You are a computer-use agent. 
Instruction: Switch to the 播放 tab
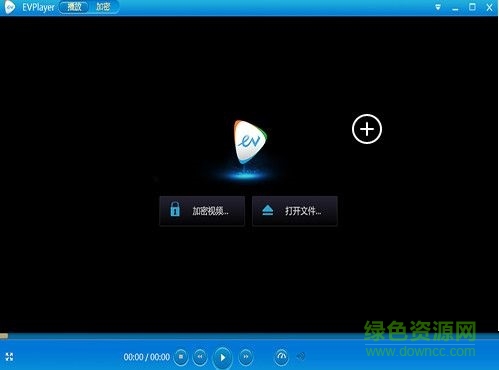74,7
